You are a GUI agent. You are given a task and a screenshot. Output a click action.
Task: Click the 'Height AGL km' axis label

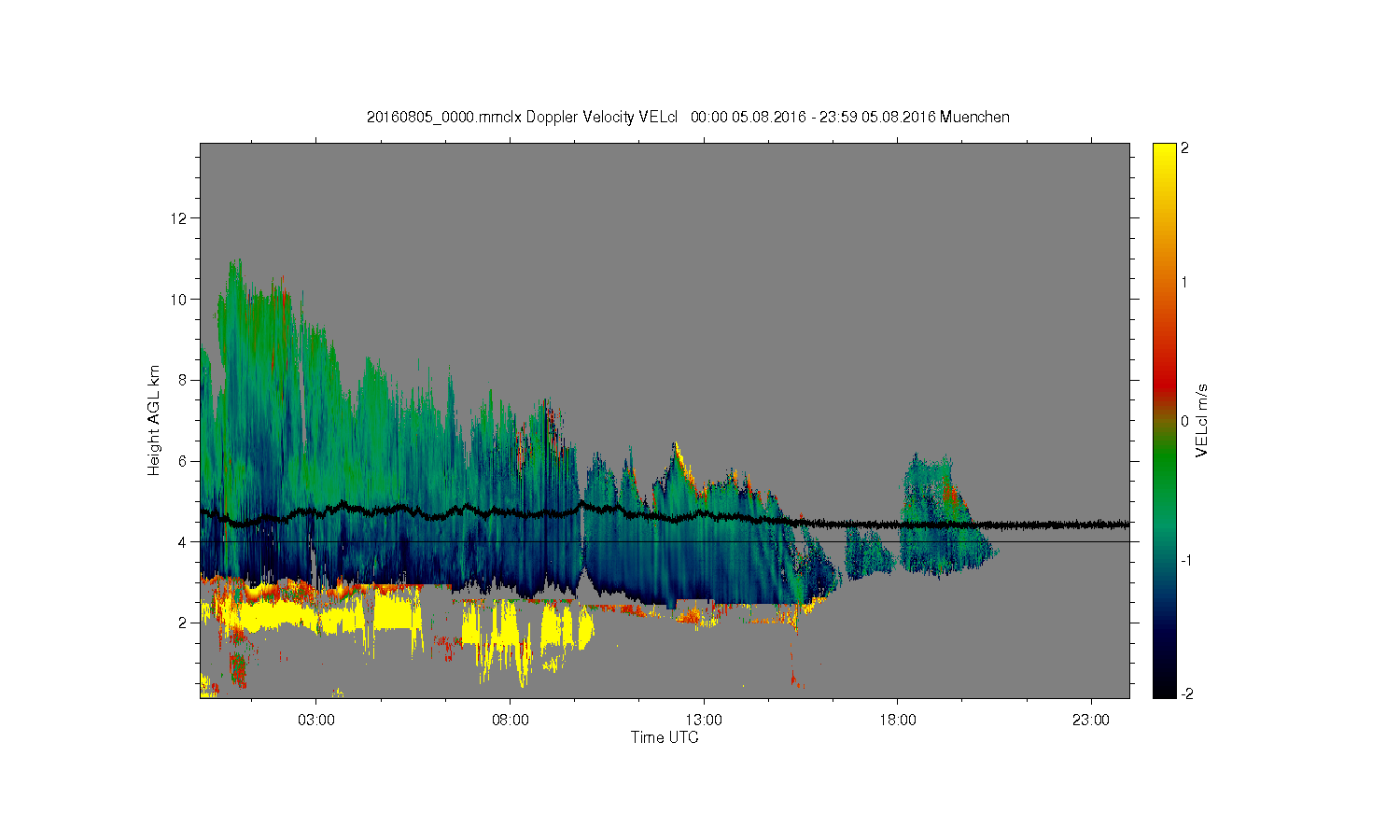(154, 420)
